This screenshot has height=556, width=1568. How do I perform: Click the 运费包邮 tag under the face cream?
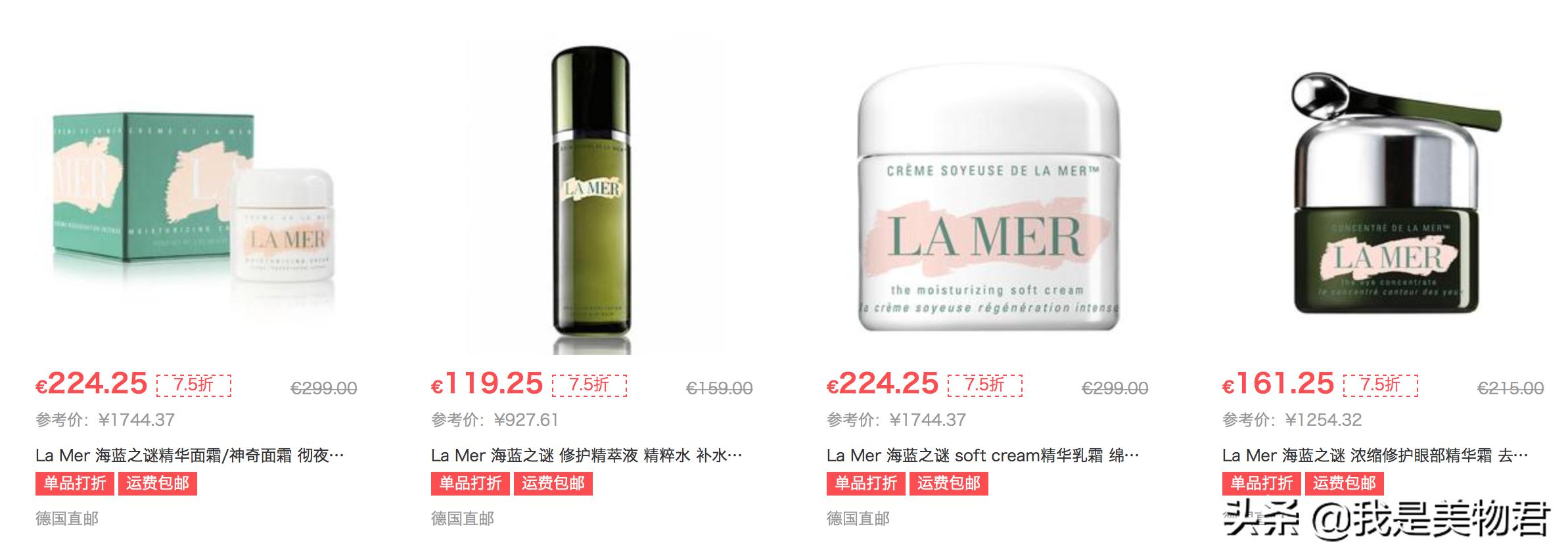point(158,483)
